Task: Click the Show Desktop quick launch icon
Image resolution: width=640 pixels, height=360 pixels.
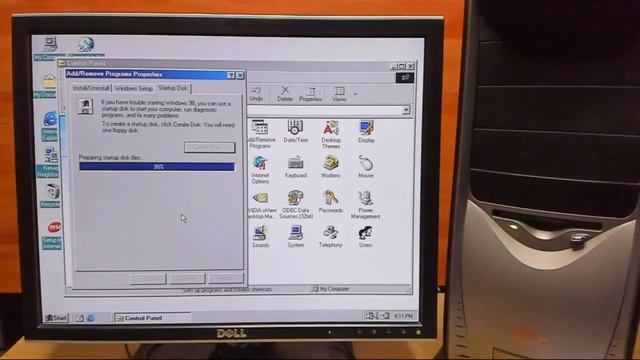Action: coord(80,318)
